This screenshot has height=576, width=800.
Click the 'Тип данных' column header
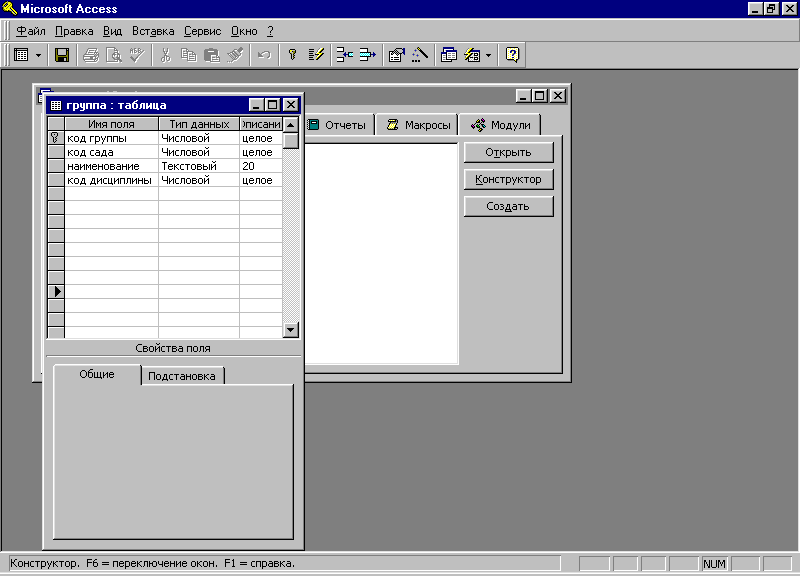click(x=199, y=124)
